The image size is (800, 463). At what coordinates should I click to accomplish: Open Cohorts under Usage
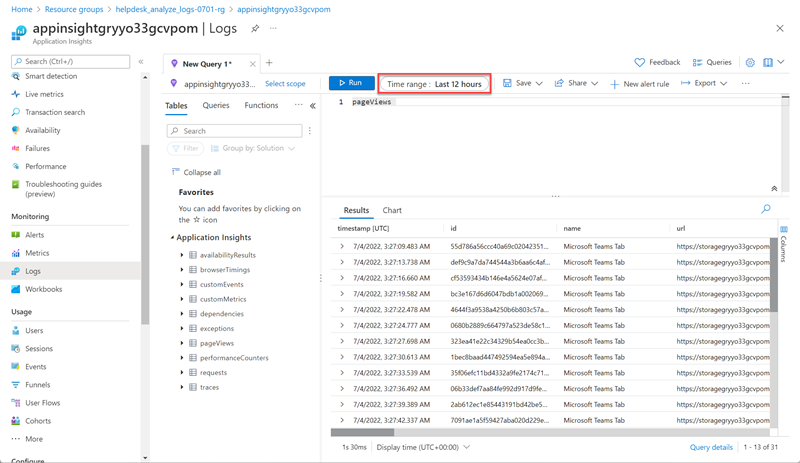[x=38, y=421]
